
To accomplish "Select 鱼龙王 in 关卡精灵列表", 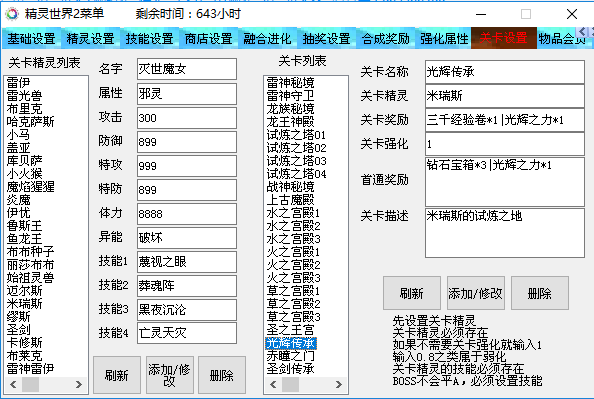I will coord(24,239).
